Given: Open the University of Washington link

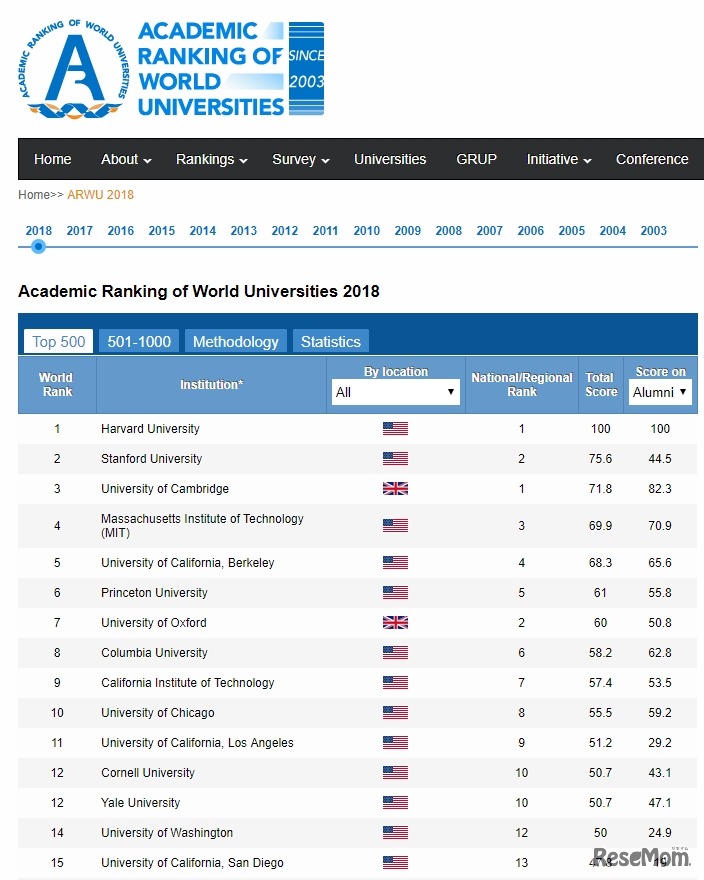Looking at the screenshot, I should (167, 832).
